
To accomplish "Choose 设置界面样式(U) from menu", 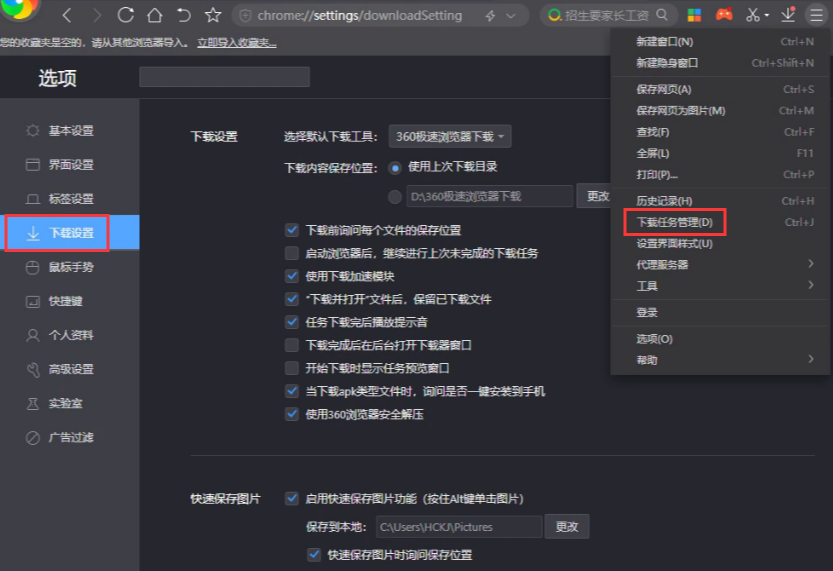I will (x=720, y=243).
